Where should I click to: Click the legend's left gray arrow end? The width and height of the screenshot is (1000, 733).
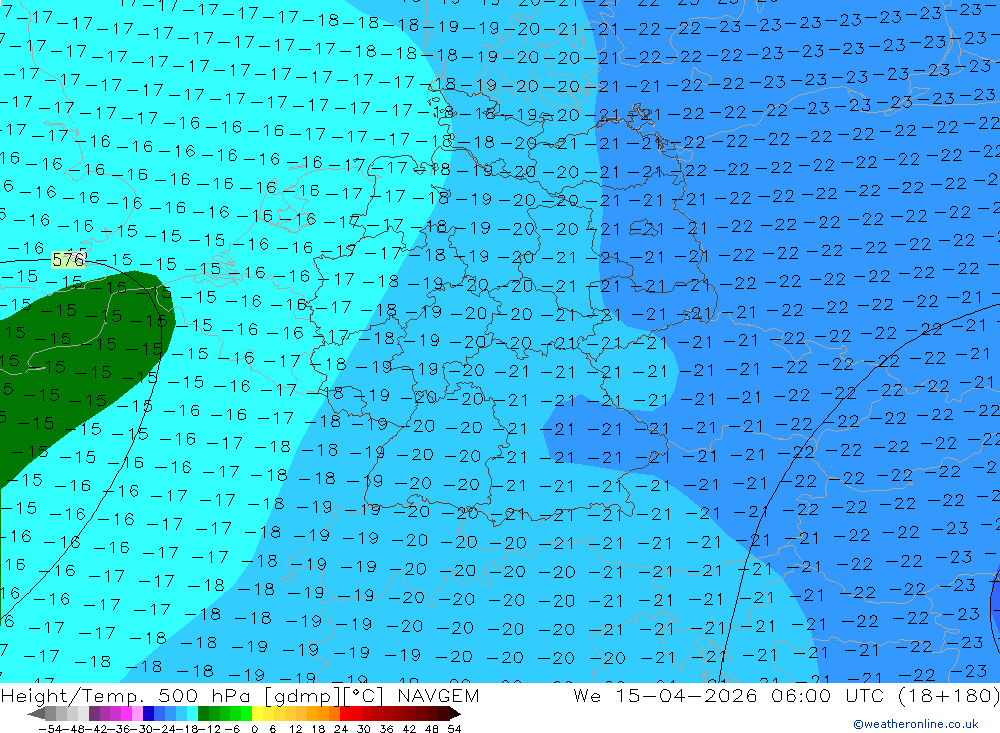click(36, 713)
